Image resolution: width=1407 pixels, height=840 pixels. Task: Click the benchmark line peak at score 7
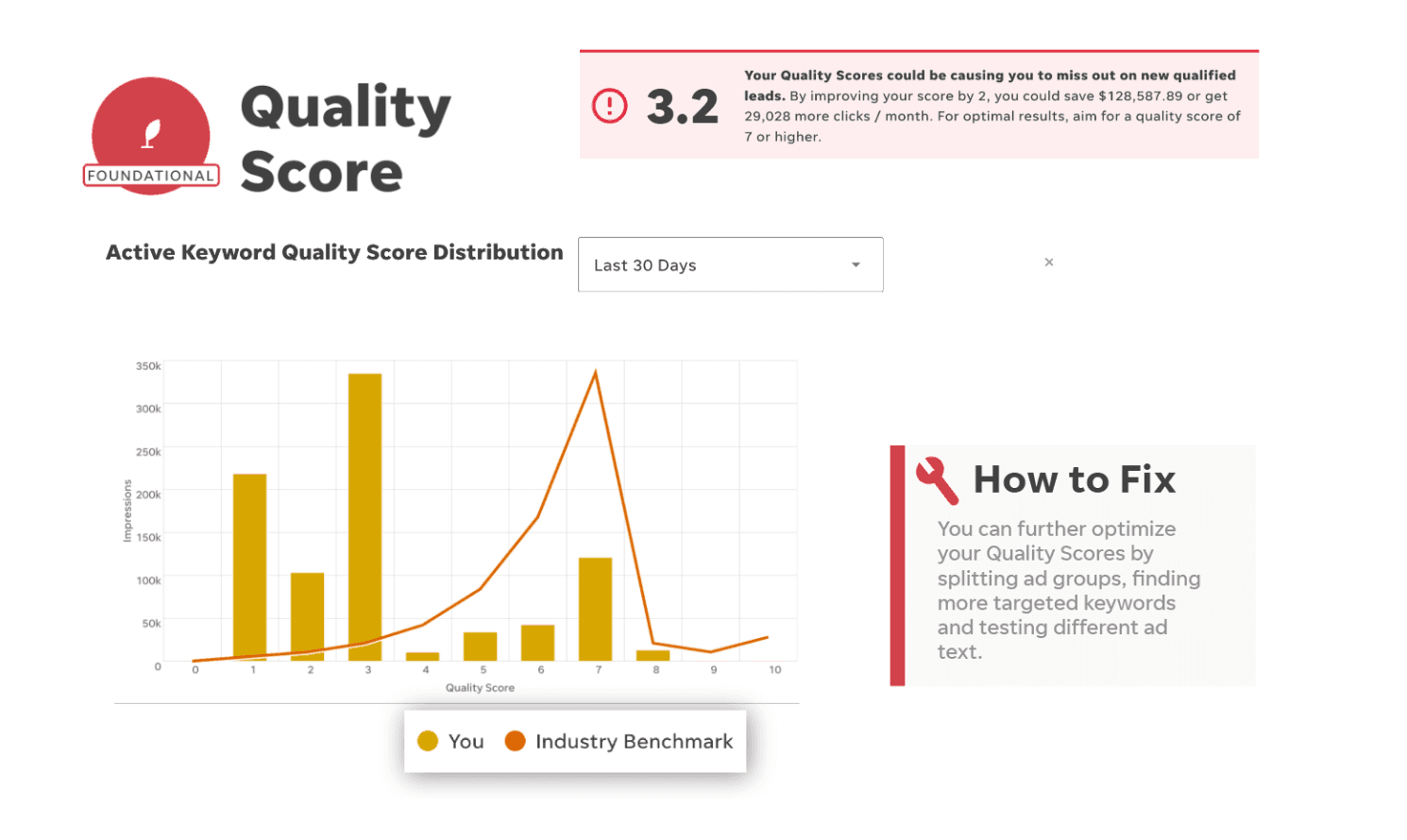pyautogui.click(x=596, y=373)
